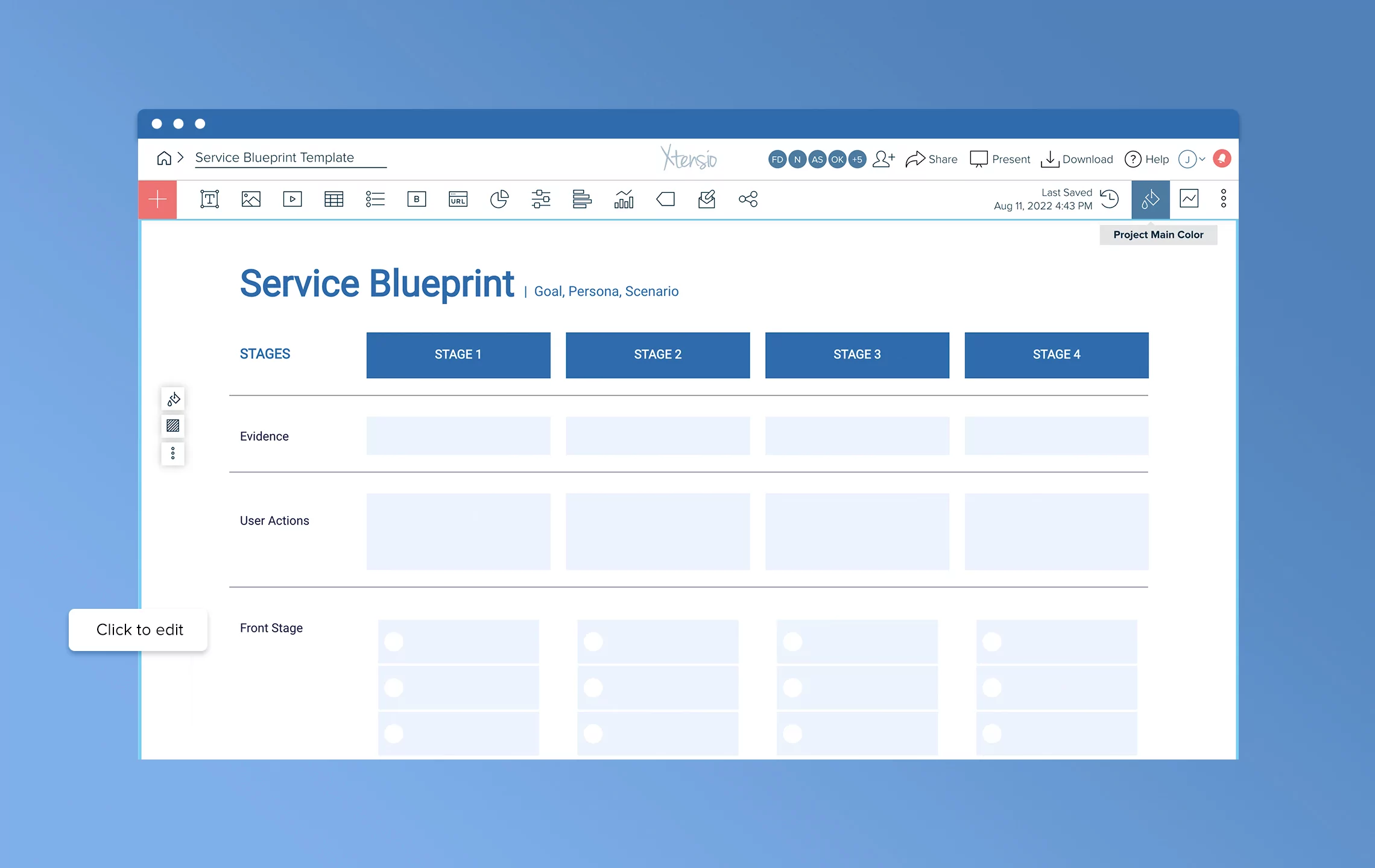Viewport: 1375px width, 868px height.
Task: Open the user avatar J dropdown
Action: (1188, 159)
